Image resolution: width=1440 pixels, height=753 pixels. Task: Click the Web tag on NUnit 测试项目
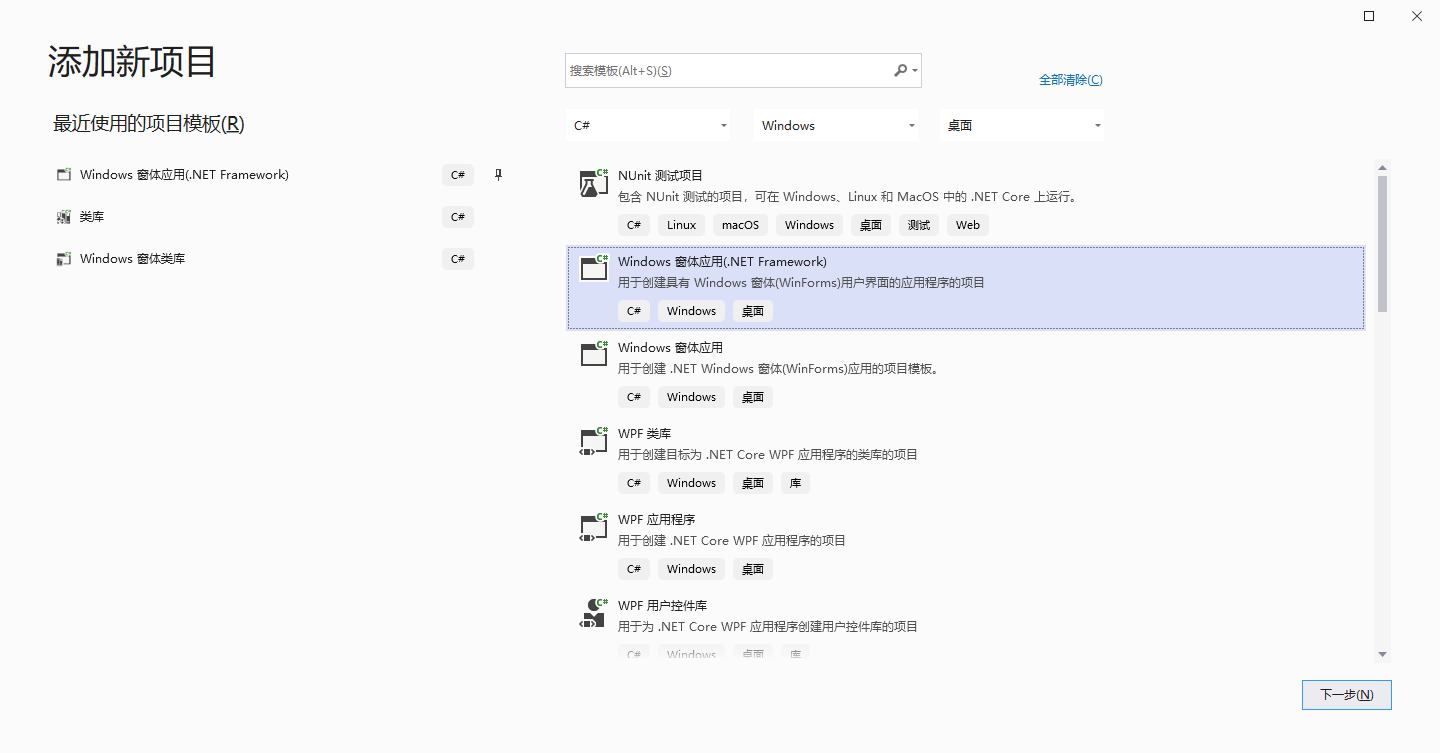click(x=967, y=224)
